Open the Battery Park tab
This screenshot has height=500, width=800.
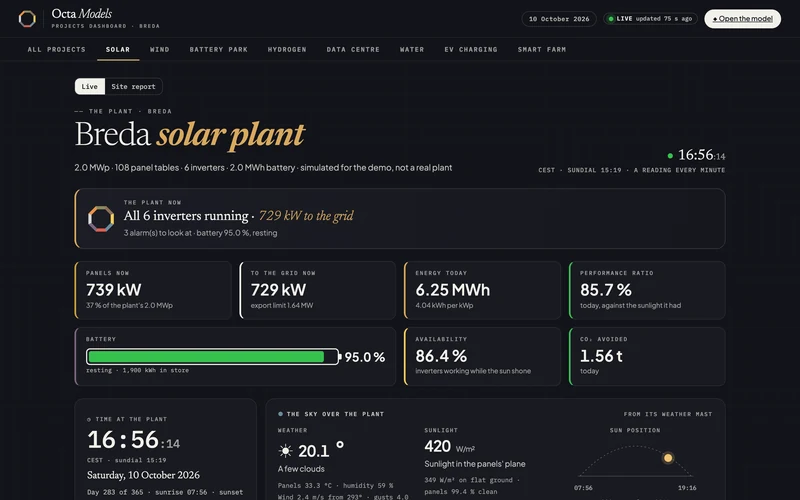pyautogui.click(x=219, y=49)
